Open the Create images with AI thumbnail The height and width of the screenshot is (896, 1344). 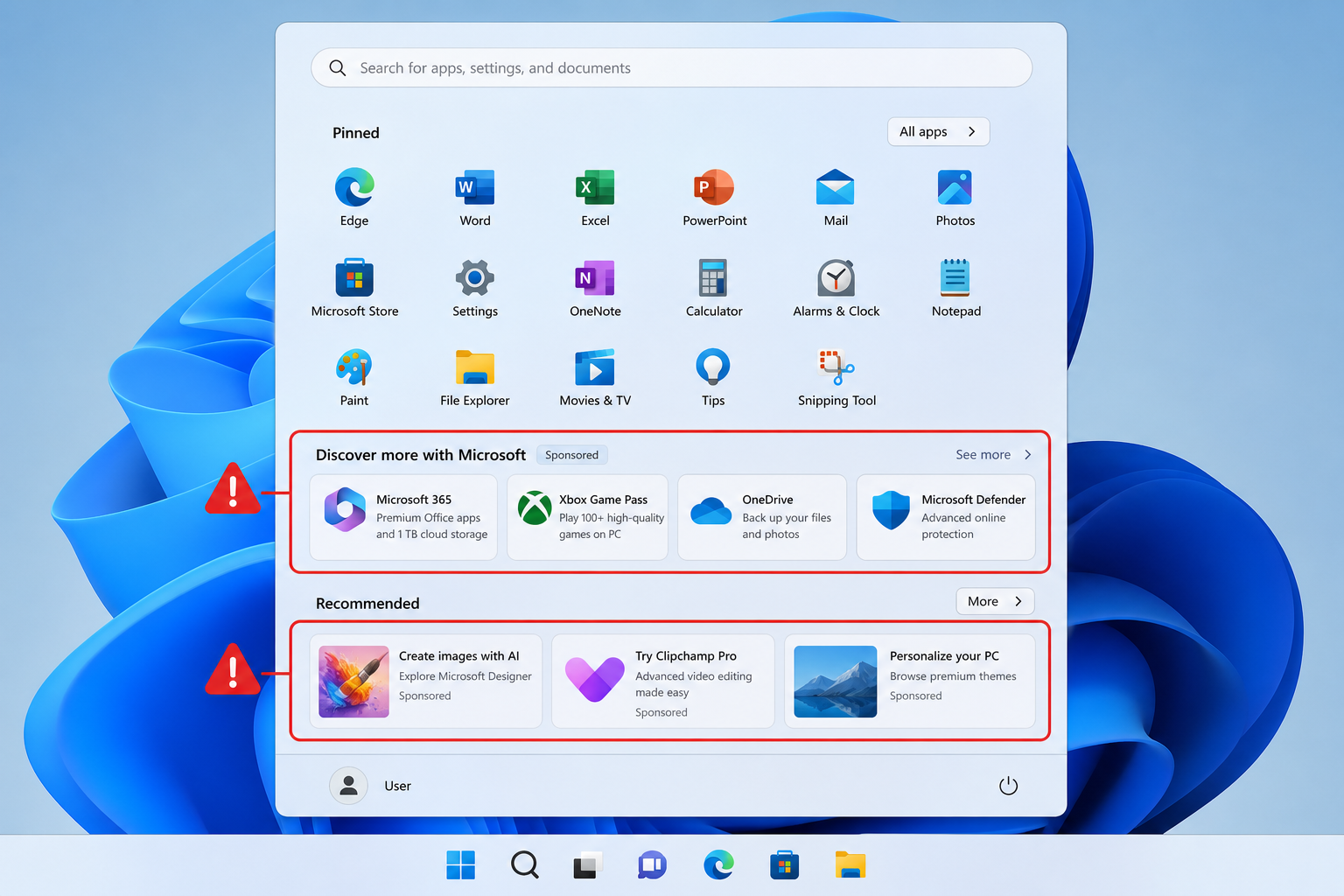(x=353, y=682)
